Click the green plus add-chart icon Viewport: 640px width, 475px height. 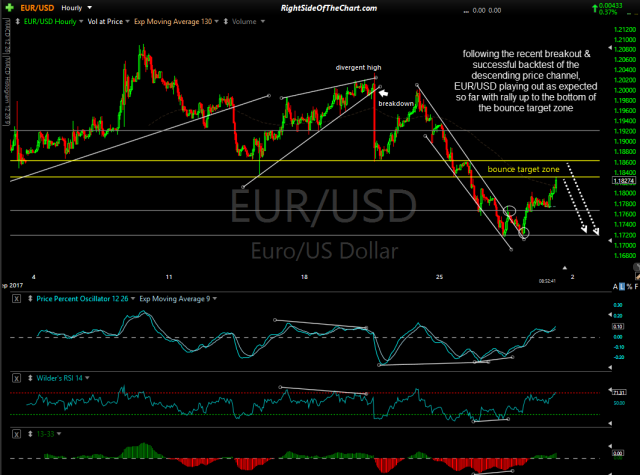coord(9,8)
